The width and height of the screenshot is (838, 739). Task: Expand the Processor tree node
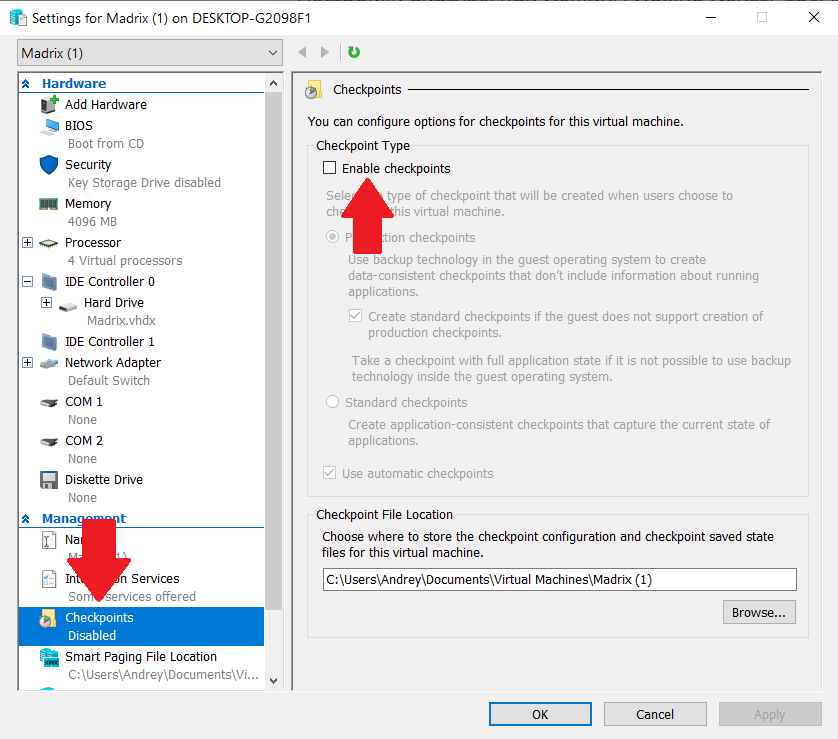pyautogui.click(x=28, y=243)
